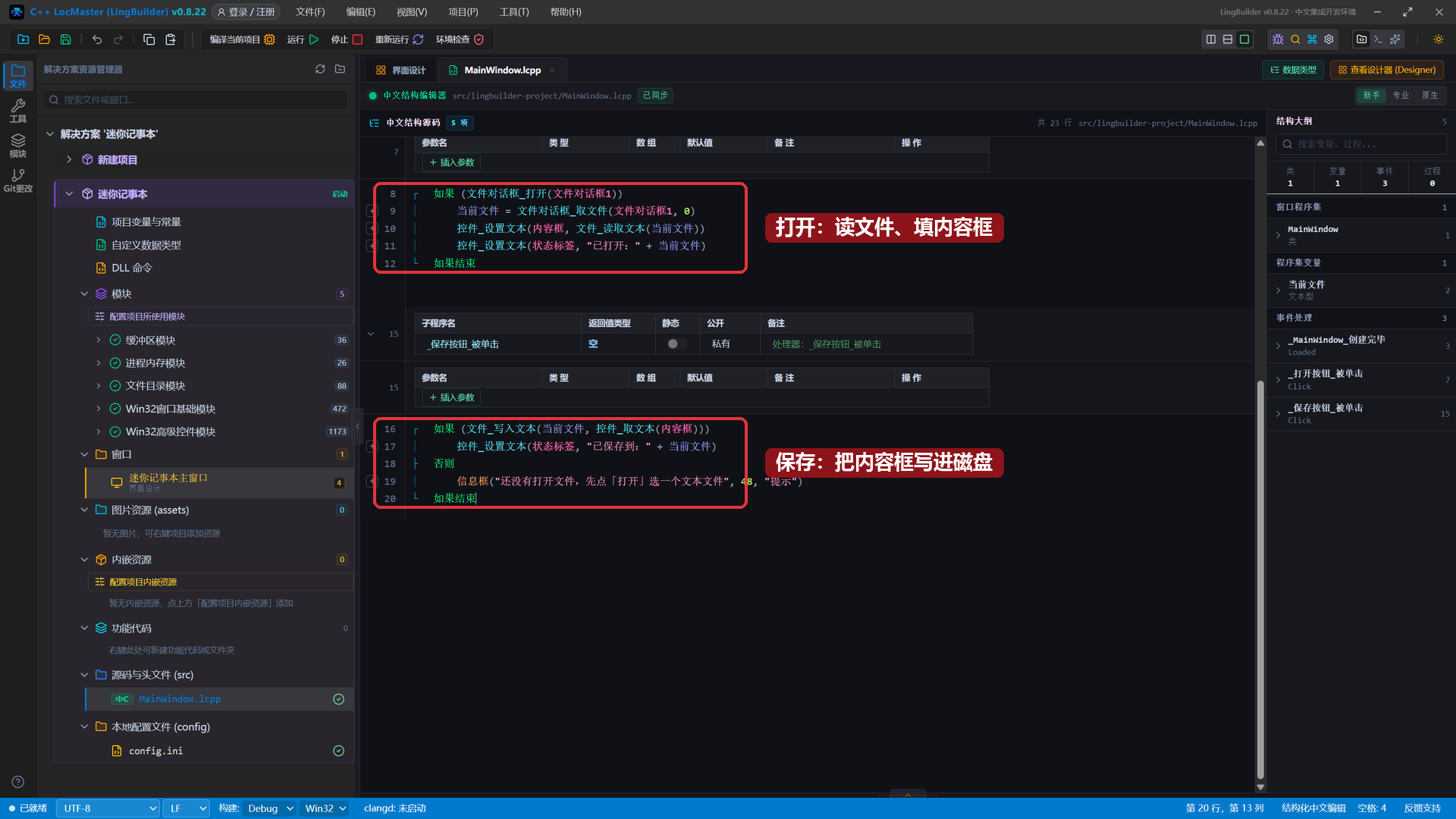1456x819 pixels.
Task: Open the yellow magnifier search tool
Action: (x=1295, y=39)
